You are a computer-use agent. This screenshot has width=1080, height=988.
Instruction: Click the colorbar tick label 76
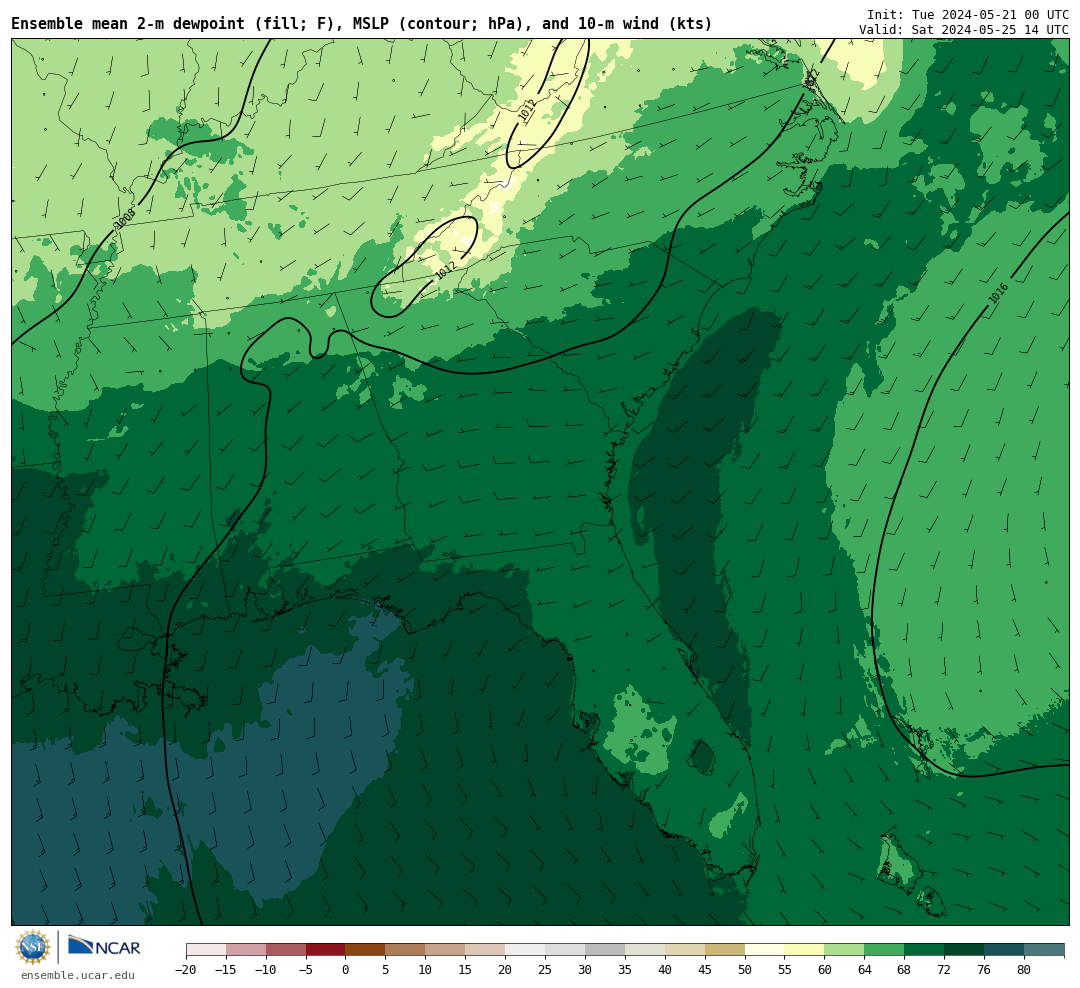click(x=984, y=970)
